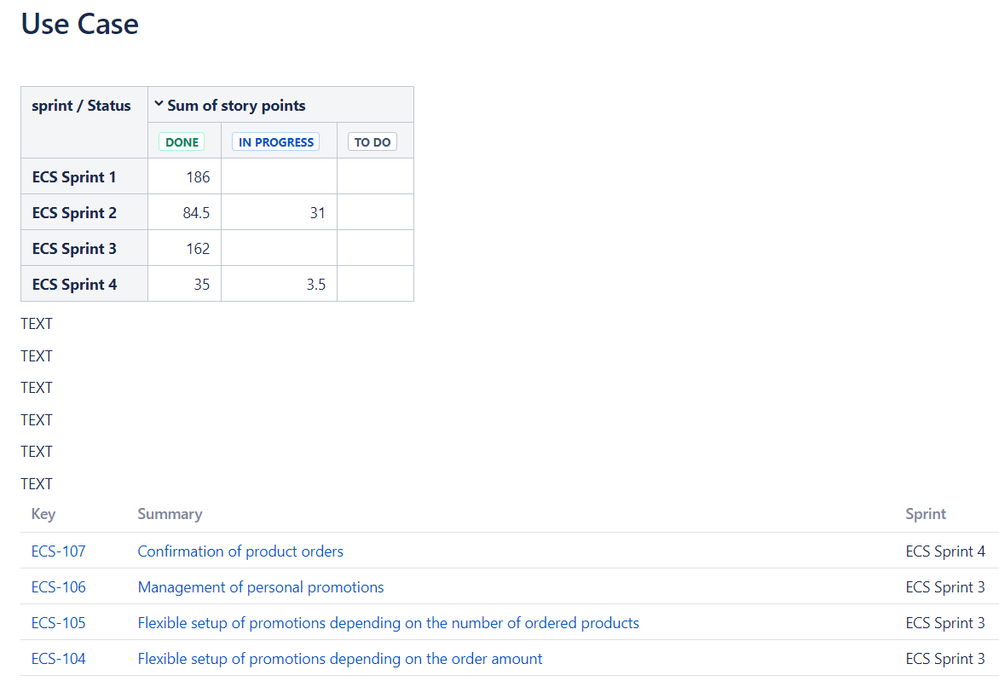This screenshot has height=681, width=999.
Task: Open issue link ECS-107
Action: click(58, 551)
